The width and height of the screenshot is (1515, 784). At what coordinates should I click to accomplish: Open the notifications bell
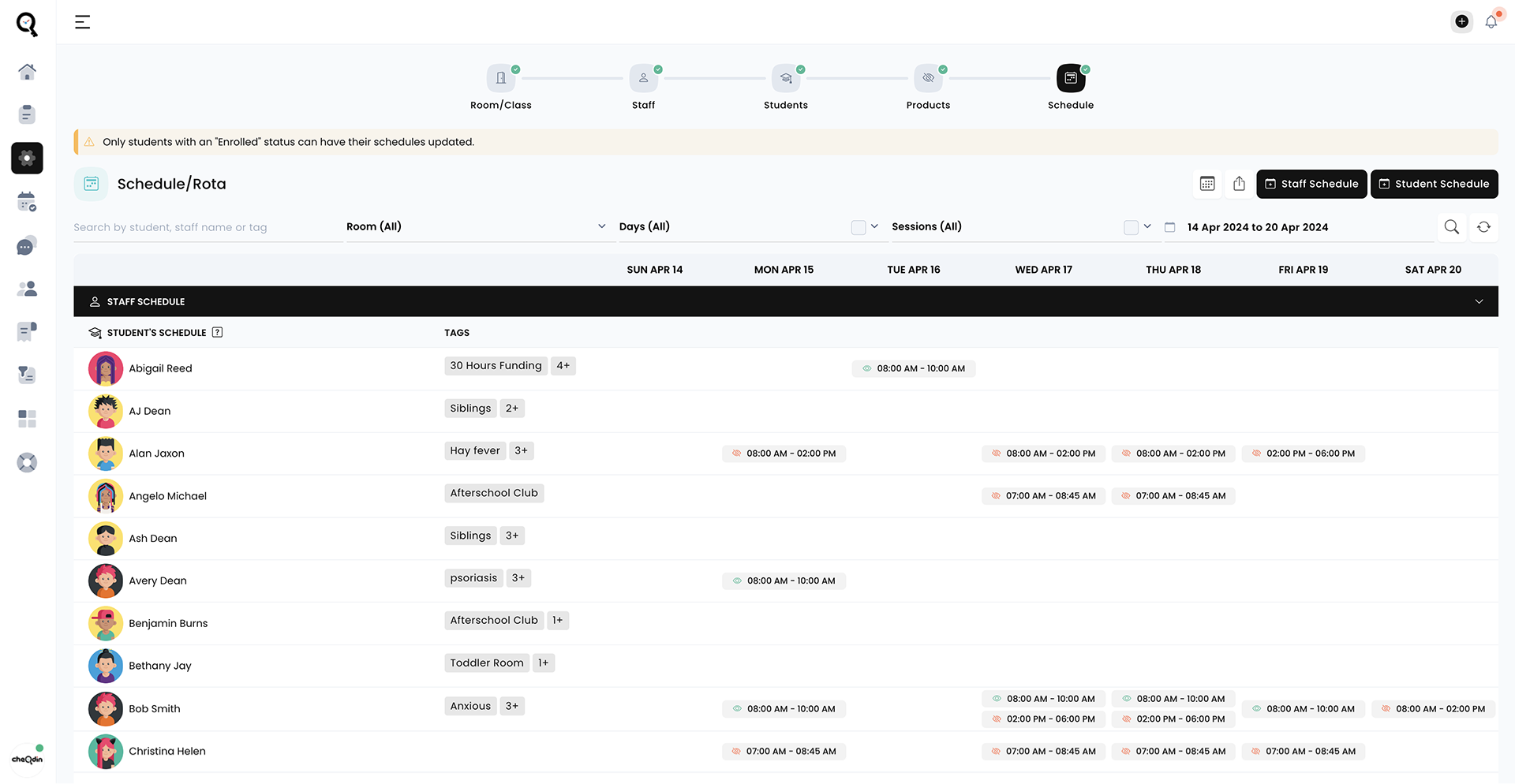(x=1491, y=21)
